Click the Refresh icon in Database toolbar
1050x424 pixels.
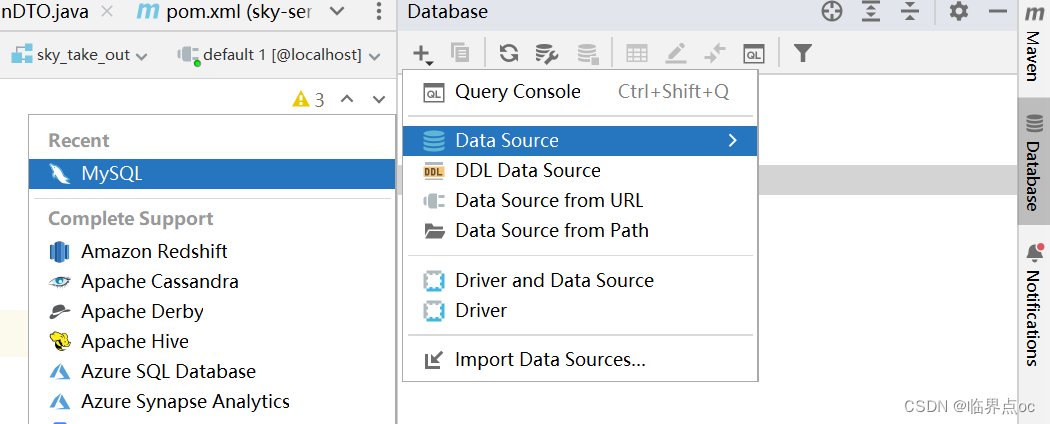[x=509, y=54]
